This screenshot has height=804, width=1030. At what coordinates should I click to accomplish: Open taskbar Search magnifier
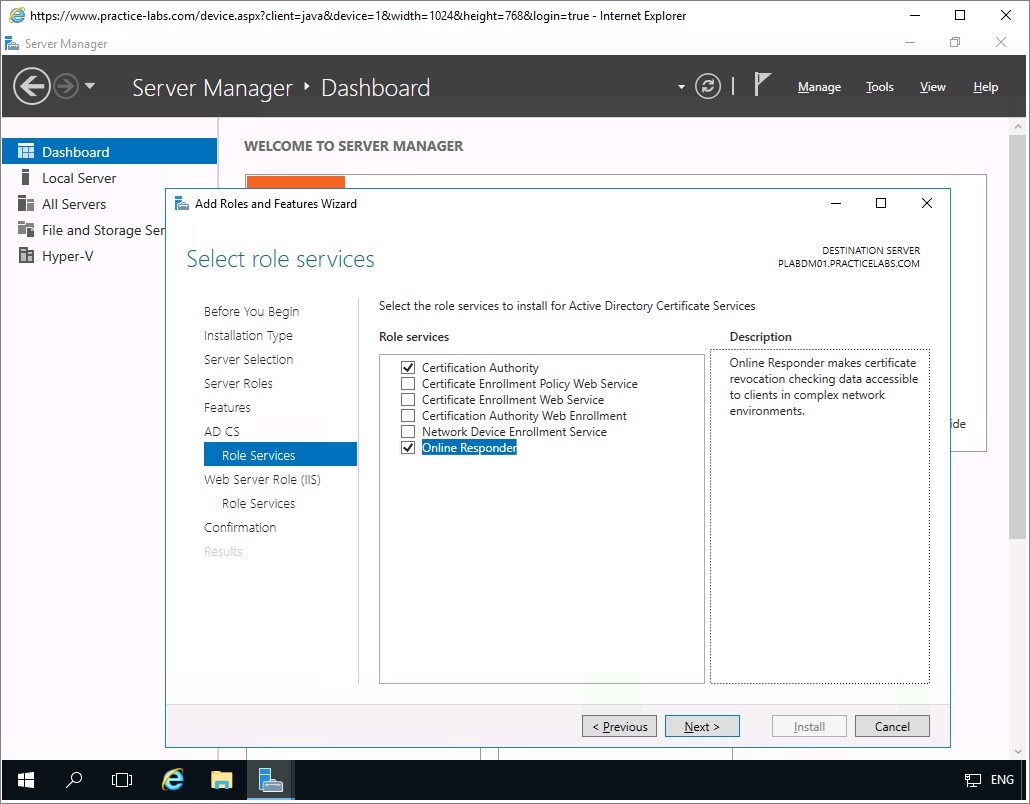click(74, 780)
